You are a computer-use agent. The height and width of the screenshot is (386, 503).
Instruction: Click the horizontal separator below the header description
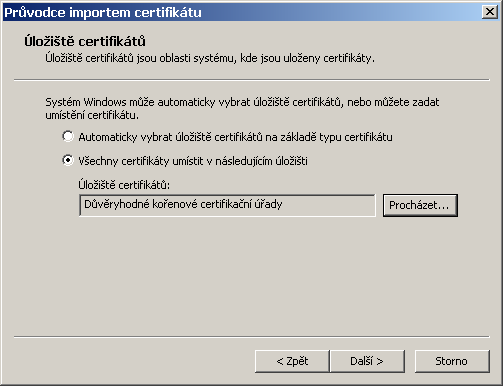coord(252,80)
